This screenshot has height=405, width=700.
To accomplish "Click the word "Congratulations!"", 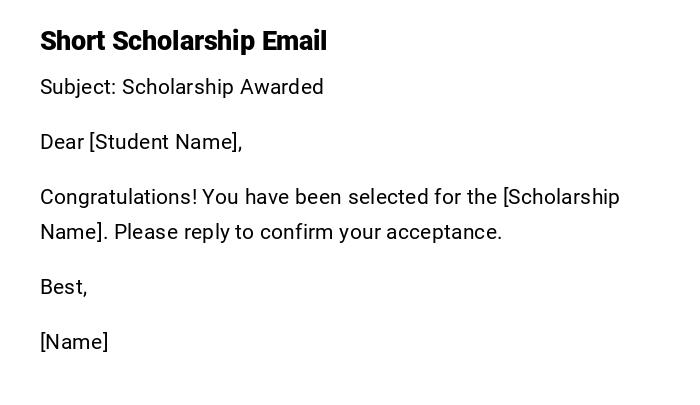I will (x=119, y=197).
